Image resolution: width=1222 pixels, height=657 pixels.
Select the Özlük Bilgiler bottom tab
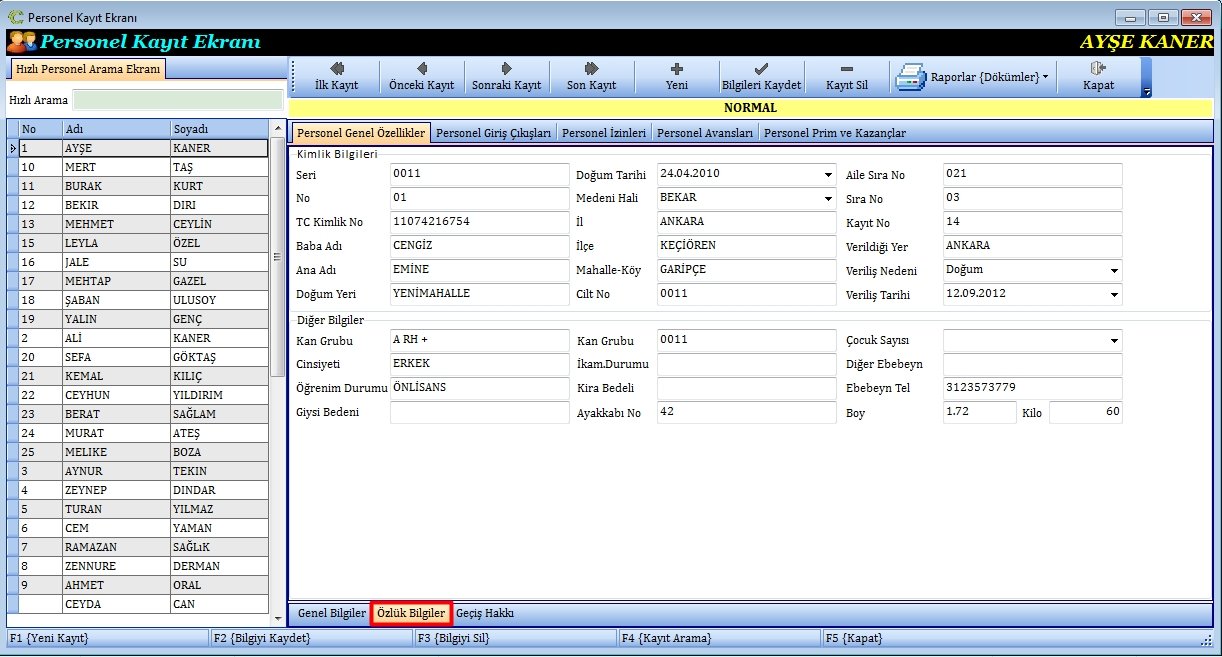[411, 613]
